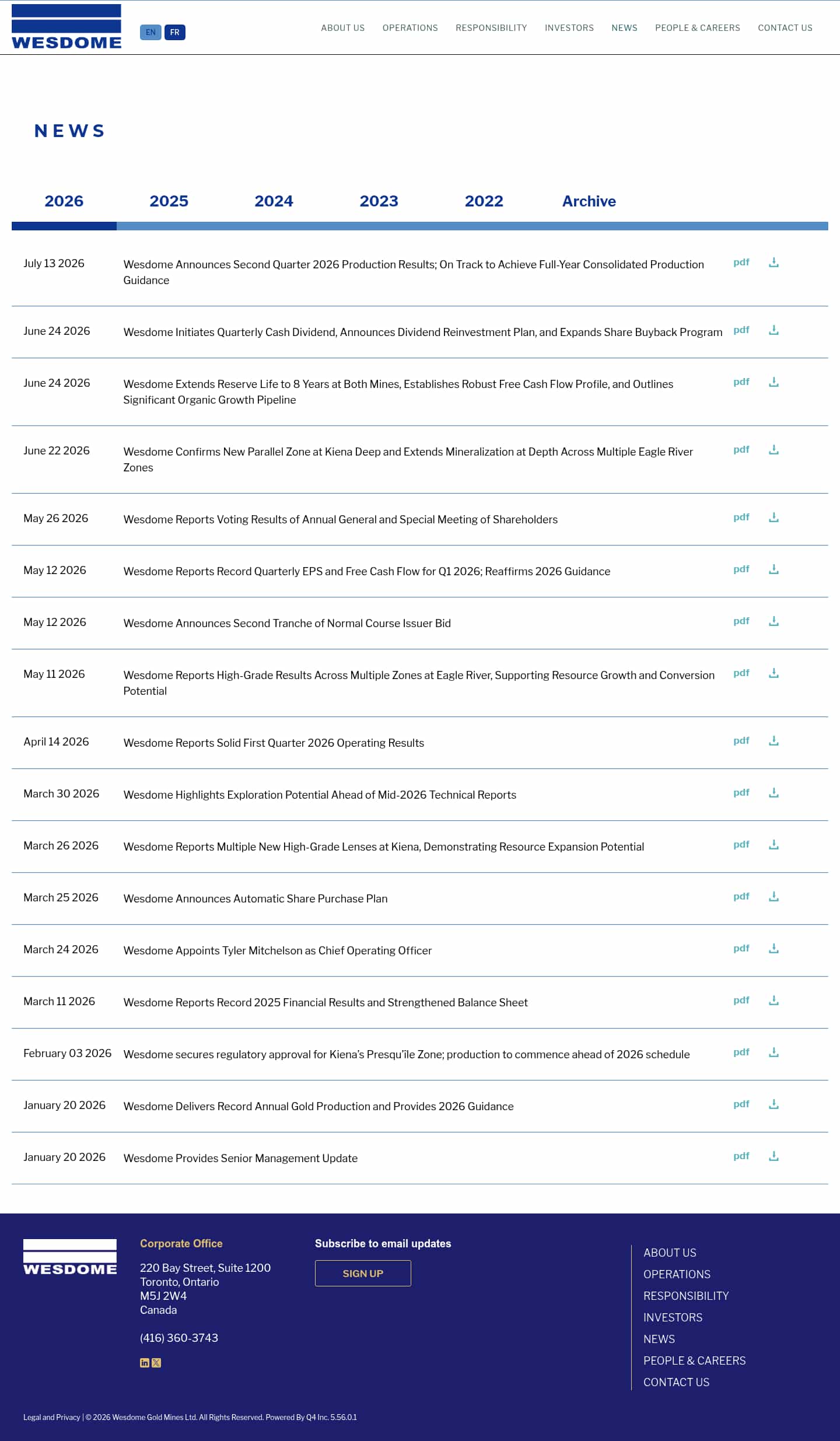Select the EN language button
This screenshot has width=840, height=1441.
(x=150, y=32)
